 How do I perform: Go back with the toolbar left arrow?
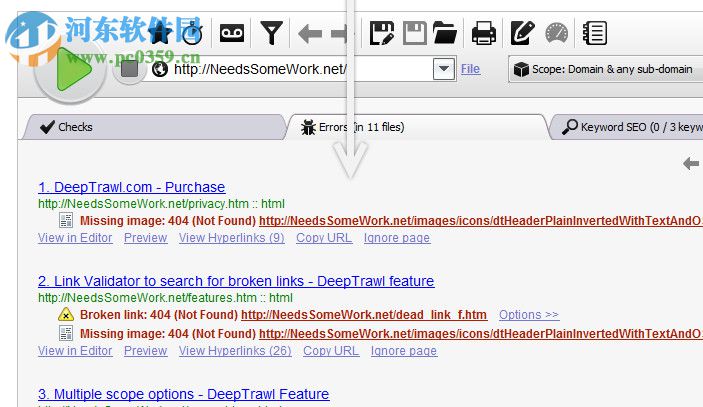pyautogui.click(x=310, y=34)
